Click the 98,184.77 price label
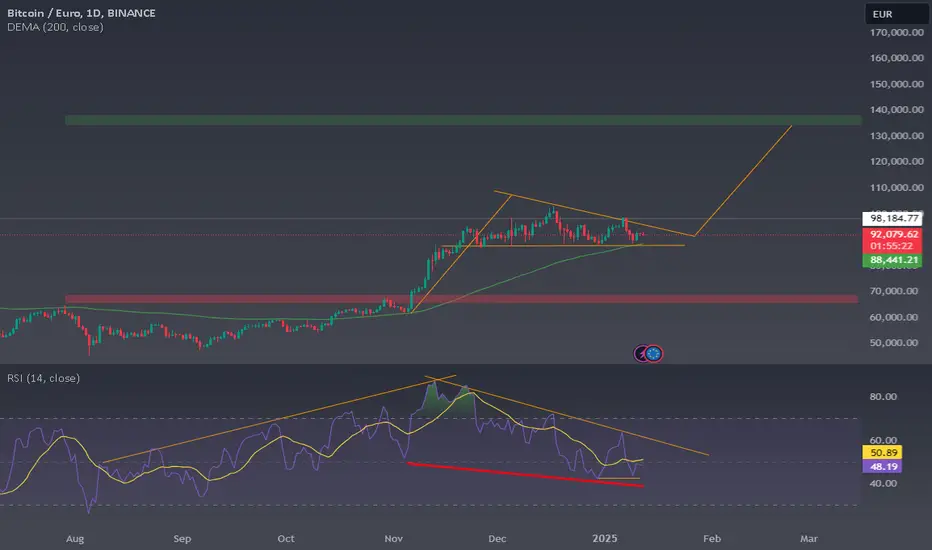Image resolution: width=932 pixels, height=550 pixels. pos(892,218)
